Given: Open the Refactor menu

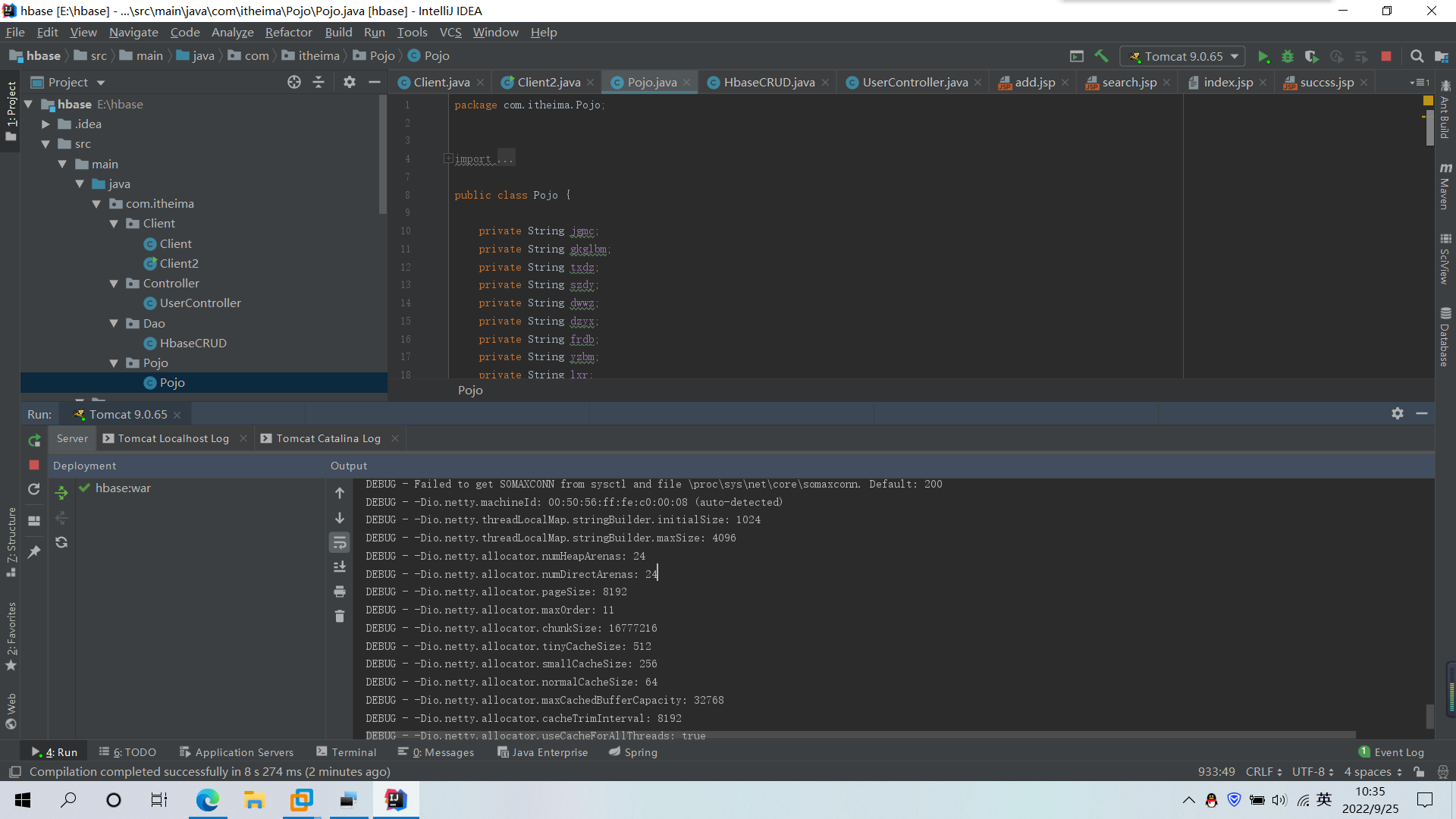Looking at the screenshot, I should coord(288,33).
